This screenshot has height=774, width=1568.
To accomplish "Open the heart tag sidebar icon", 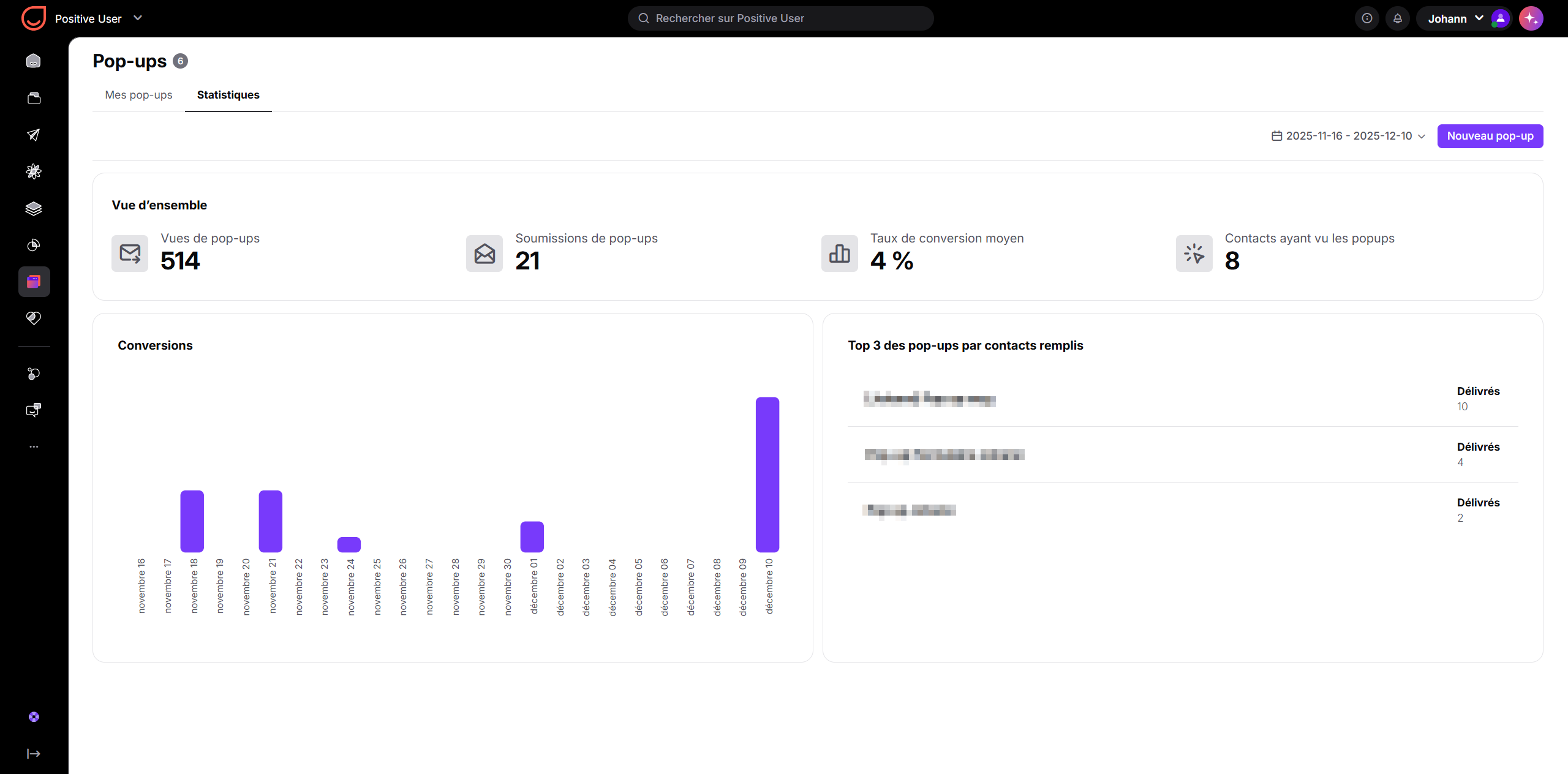I will (x=34, y=318).
